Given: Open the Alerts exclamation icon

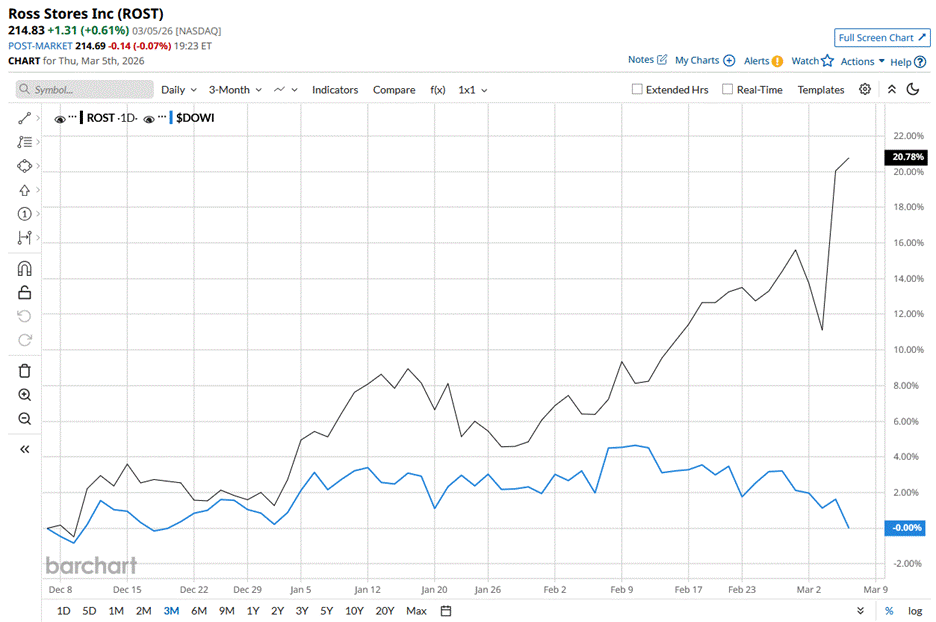Looking at the screenshot, I should pos(777,61).
